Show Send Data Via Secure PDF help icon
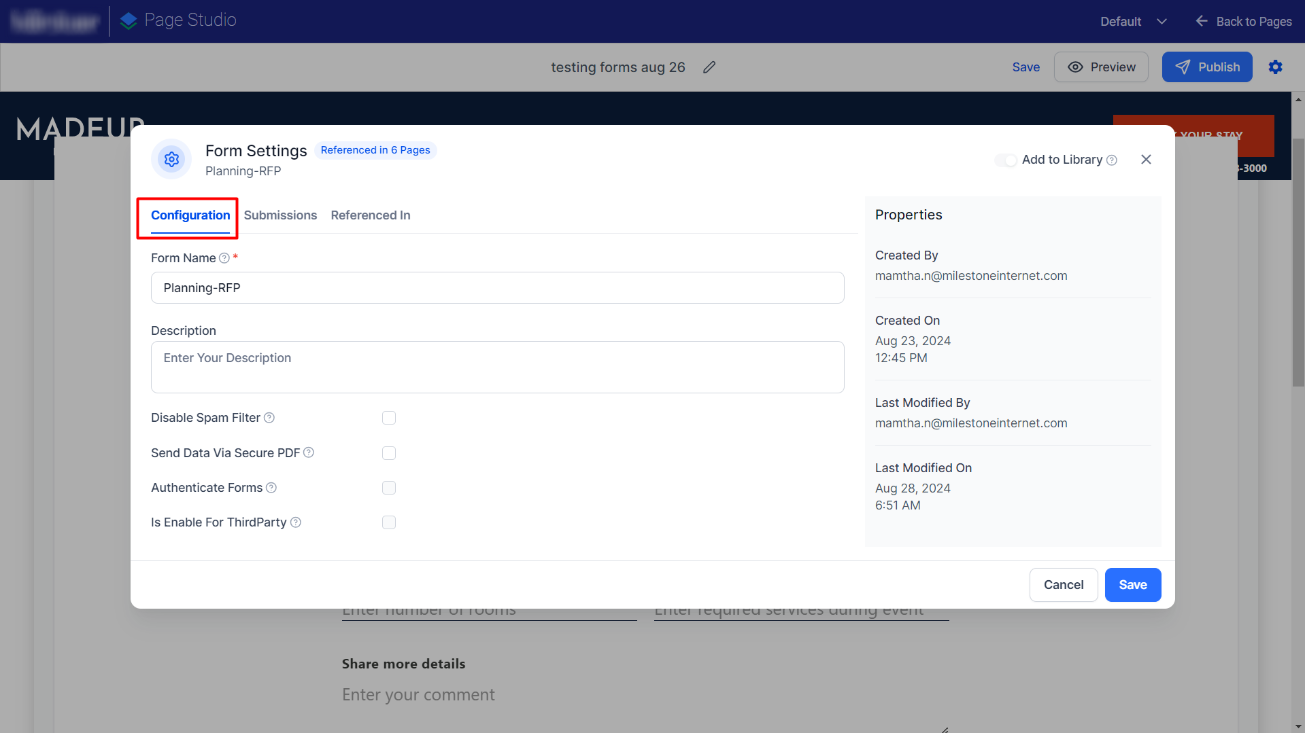Viewport: 1305px width, 733px height. click(x=308, y=453)
